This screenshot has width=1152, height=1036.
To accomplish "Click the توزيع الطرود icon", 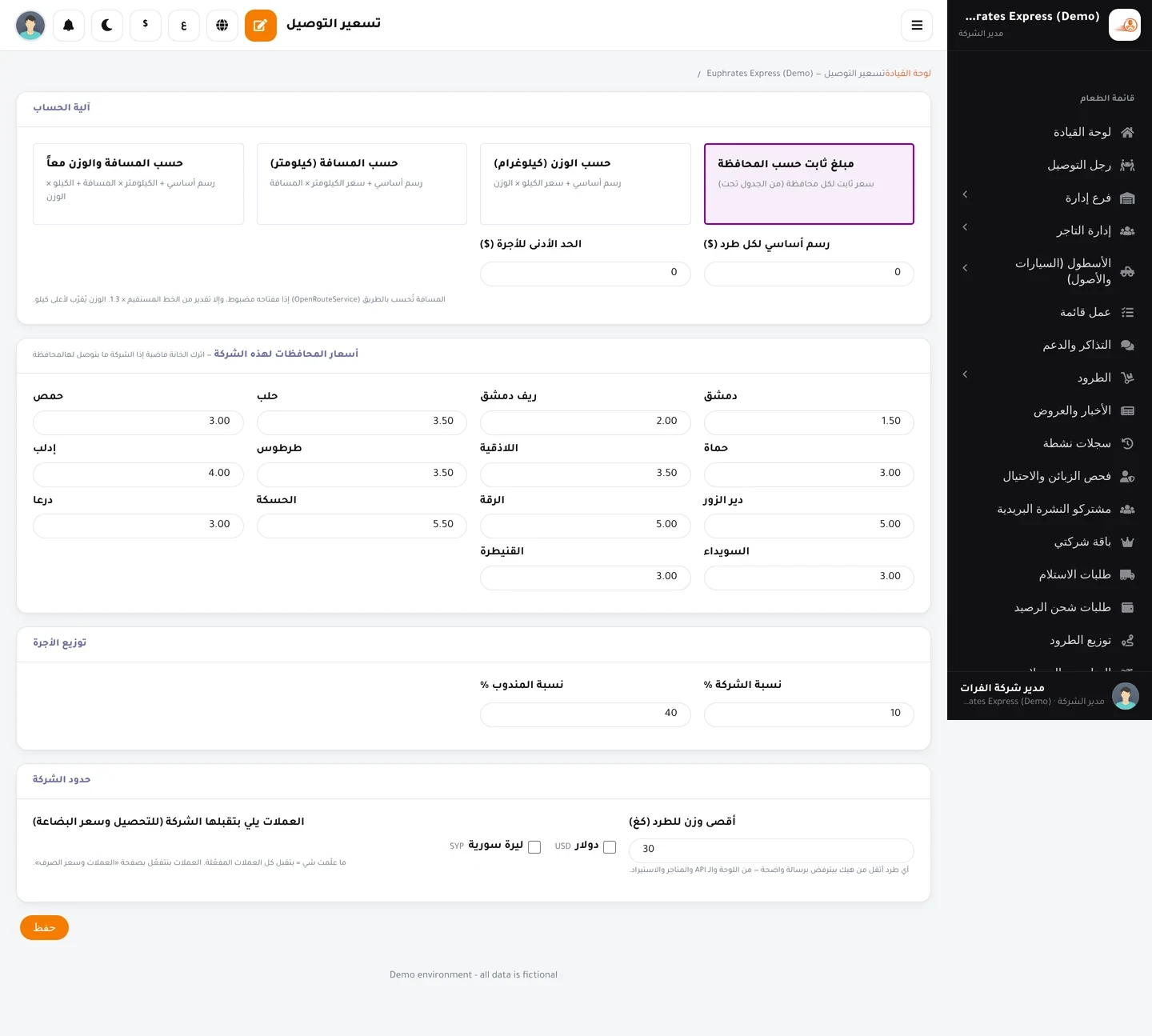I will click(x=1127, y=640).
